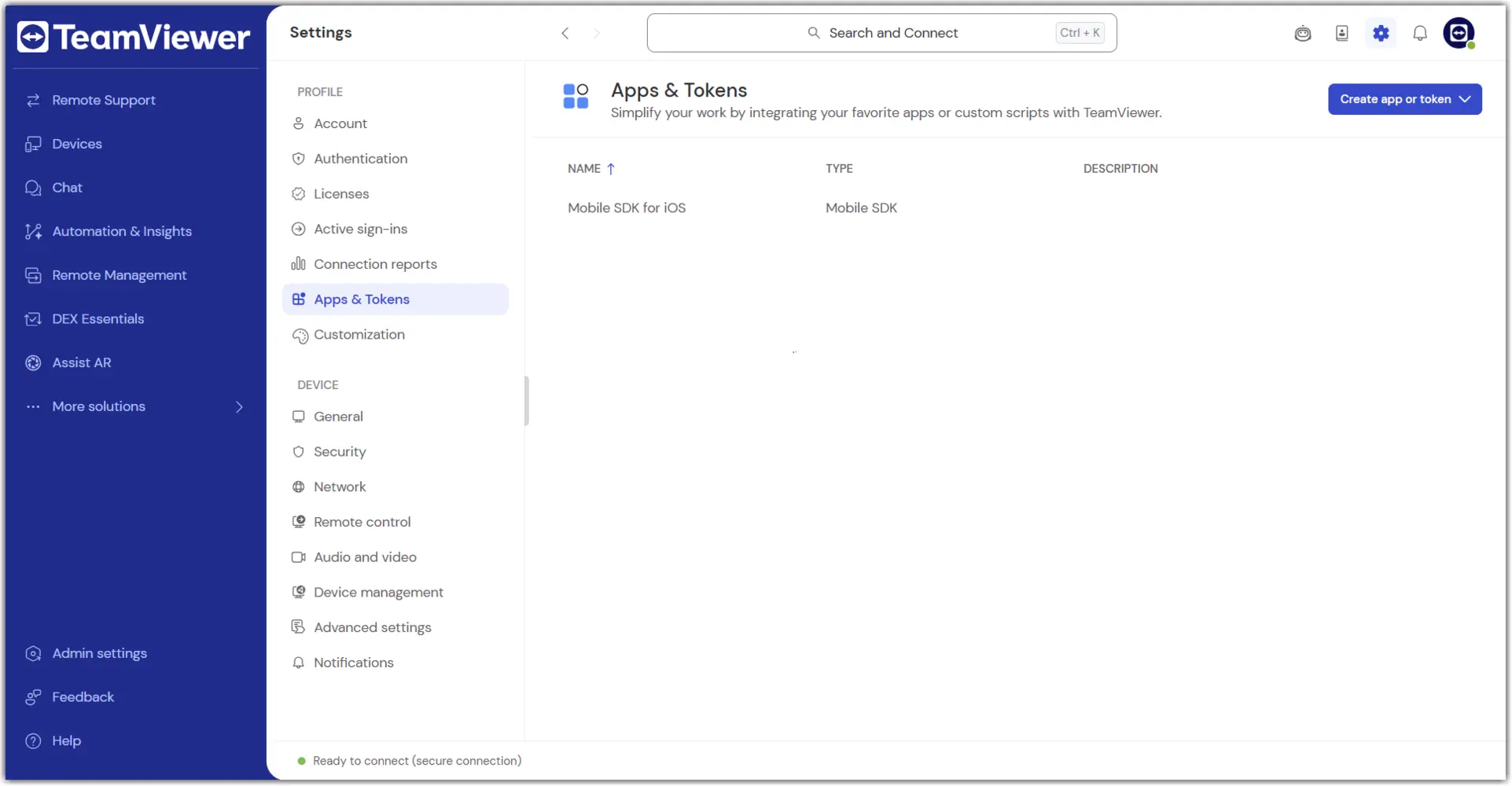Click the Chat bubble icon
The width and height of the screenshot is (1512, 786).
(x=33, y=188)
